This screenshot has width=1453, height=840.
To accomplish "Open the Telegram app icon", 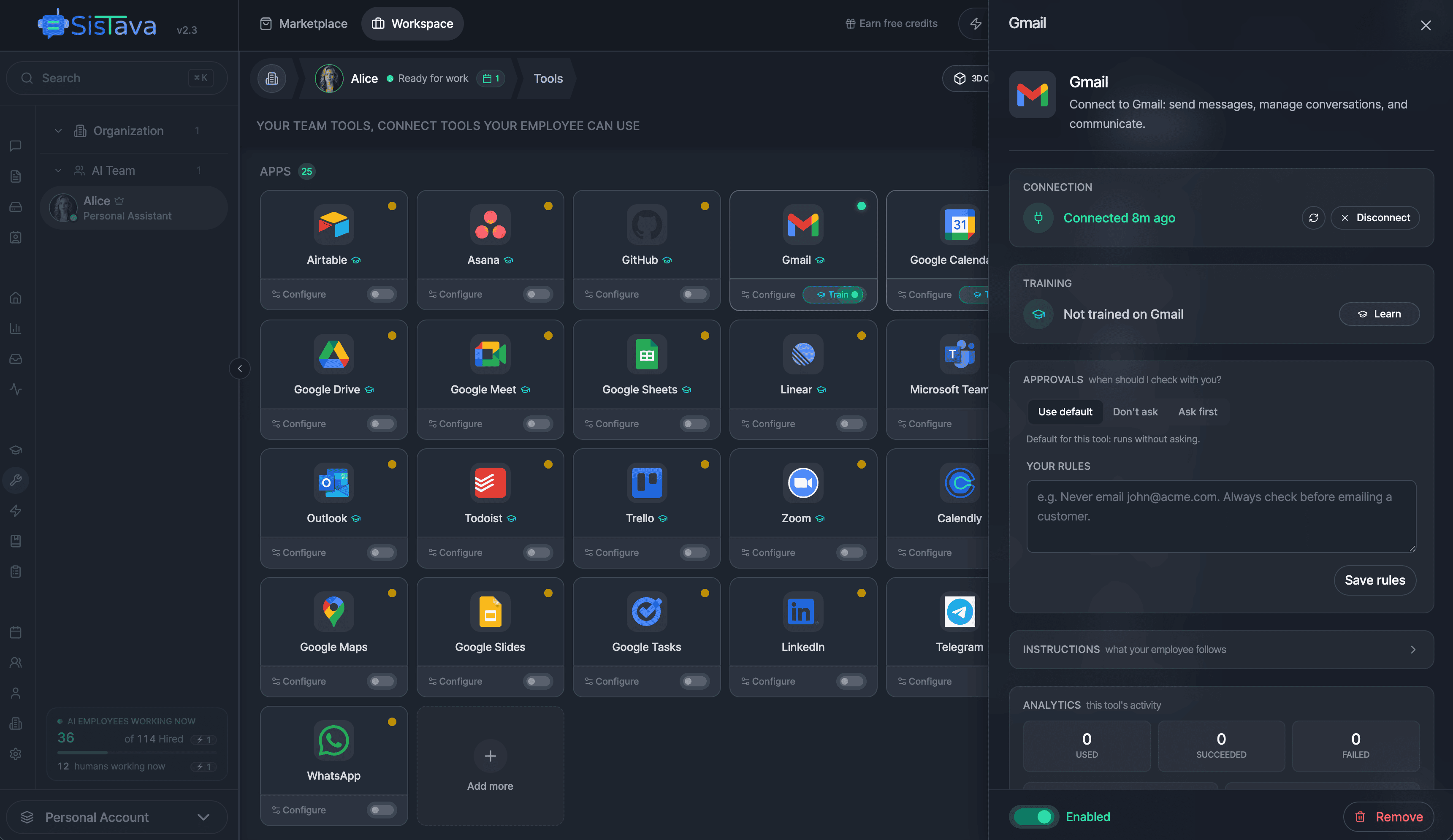I will 960,611.
